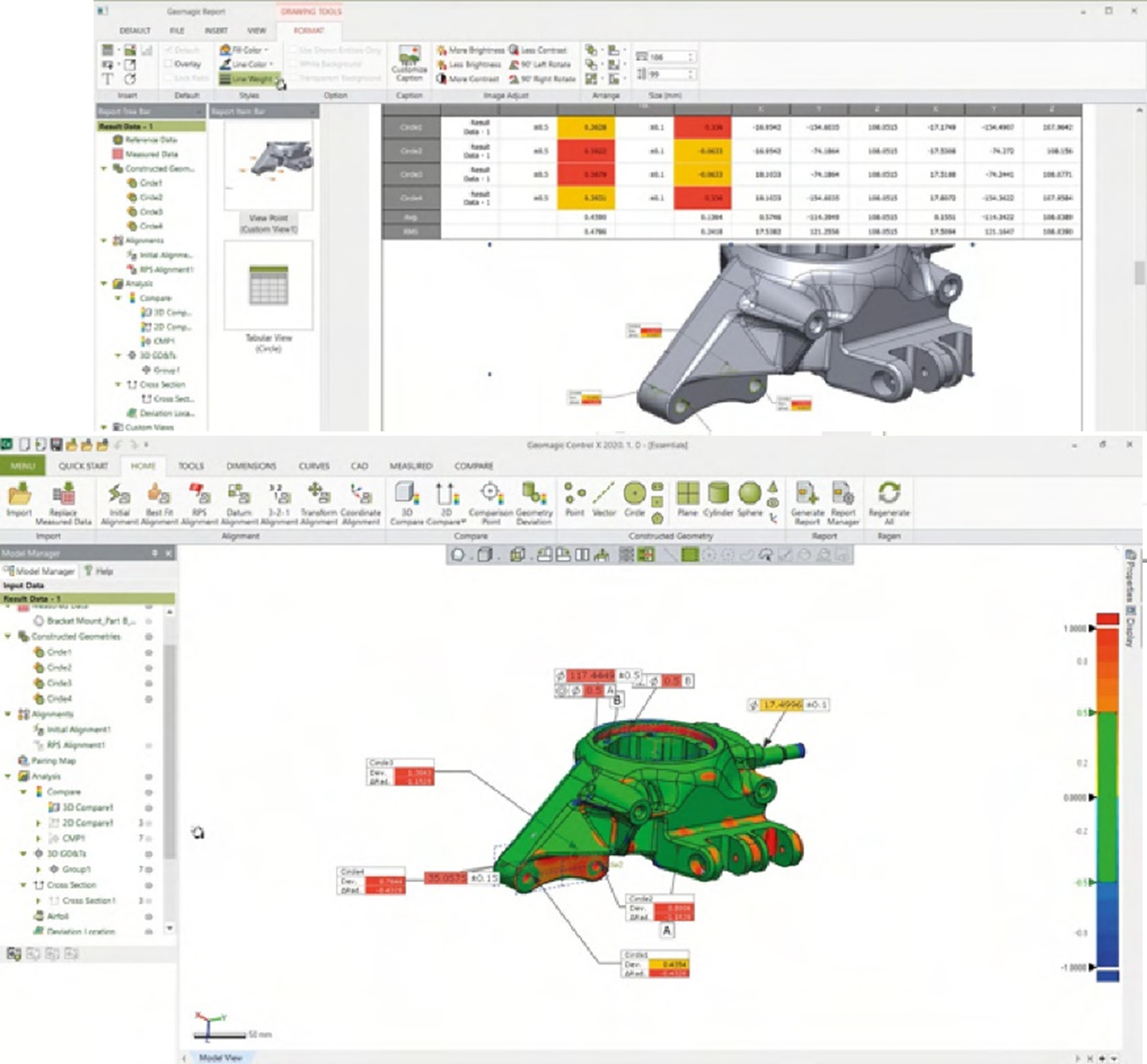This screenshot has width=1147, height=1064.
Task: Open the Line Weight dropdown
Action: coord(250,79)
